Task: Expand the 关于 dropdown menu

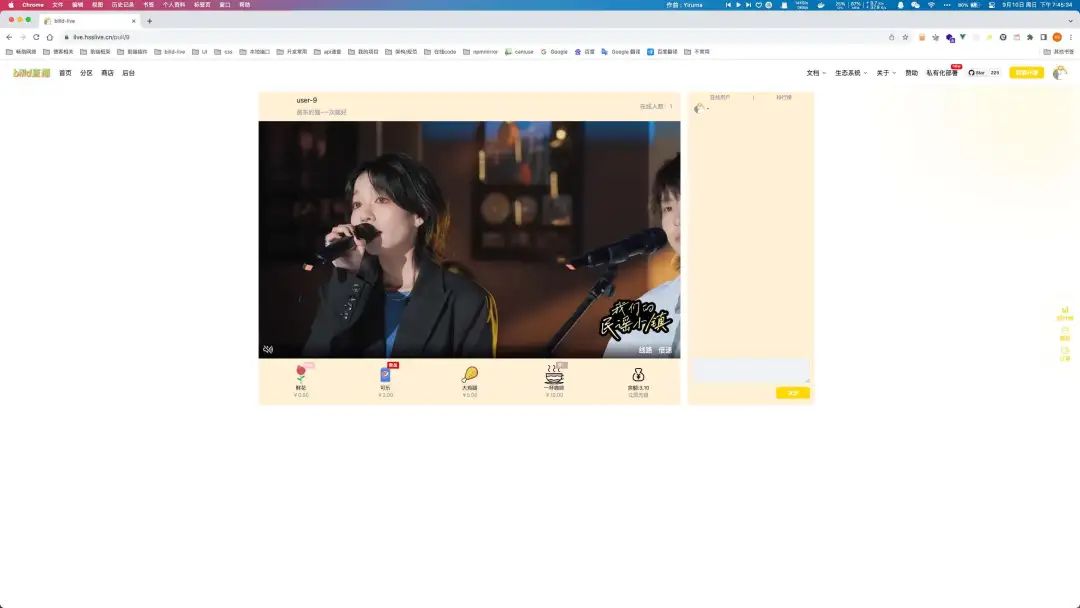Action: coord(886,73)
